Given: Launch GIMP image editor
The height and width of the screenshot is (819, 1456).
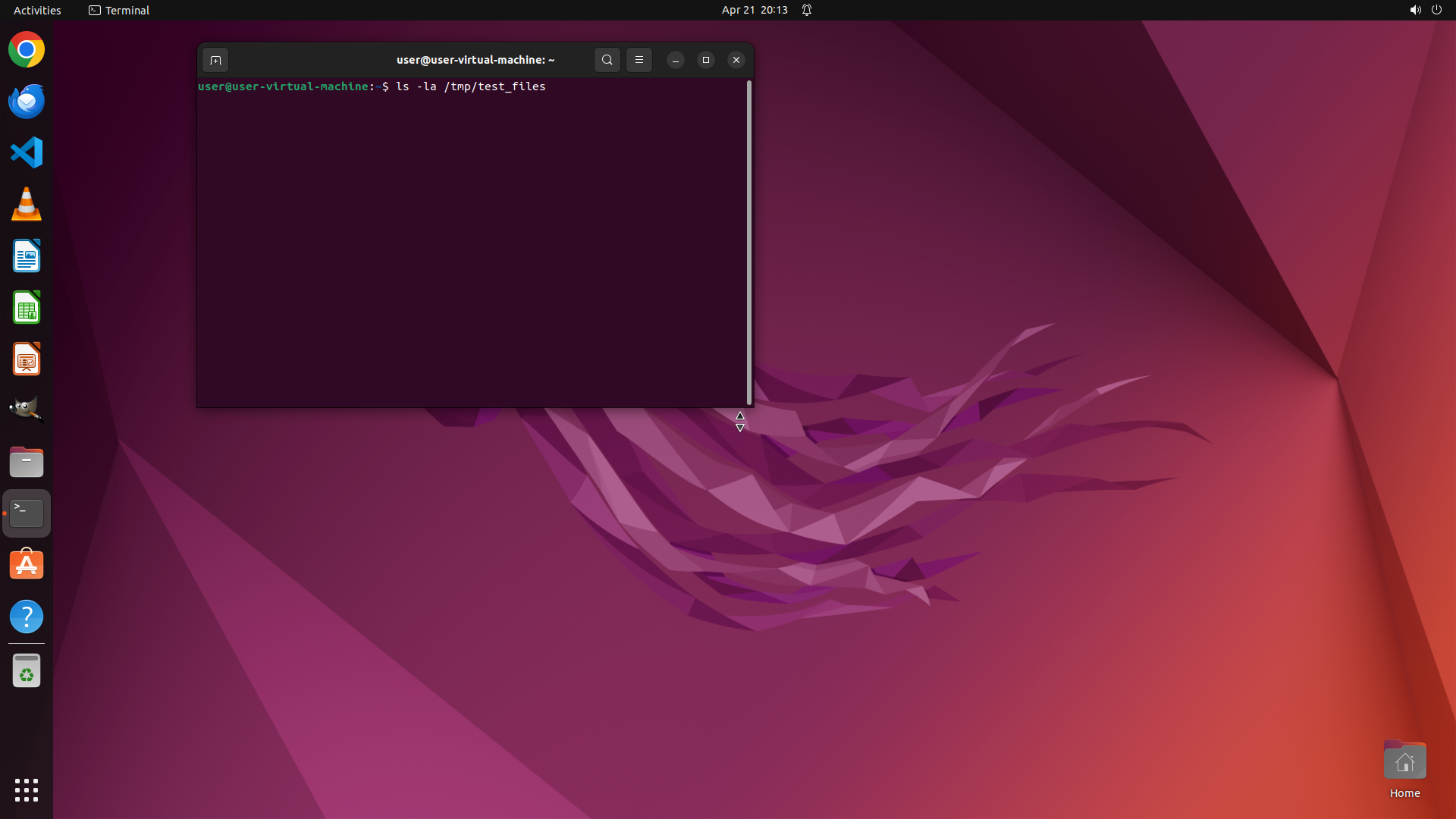Looking at the screenshot, I should click(27, 409).
